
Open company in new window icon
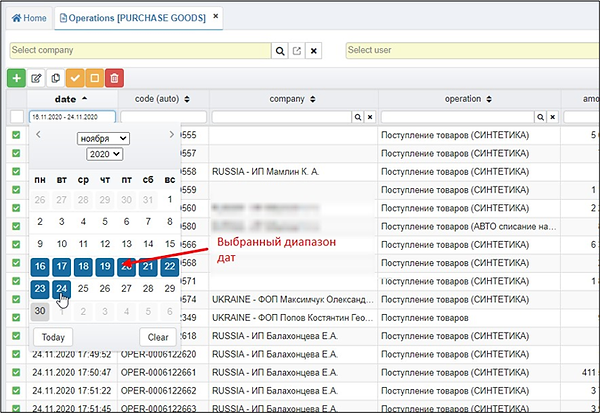[297, 51]
